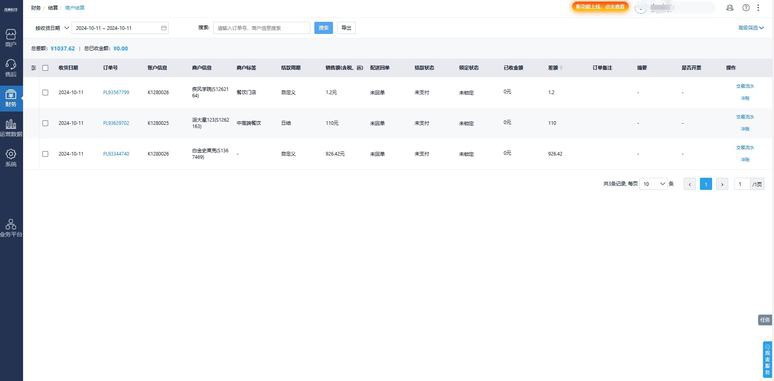
Task: Open the per-page count dropdown showing 10
Action: click(653, 184)
